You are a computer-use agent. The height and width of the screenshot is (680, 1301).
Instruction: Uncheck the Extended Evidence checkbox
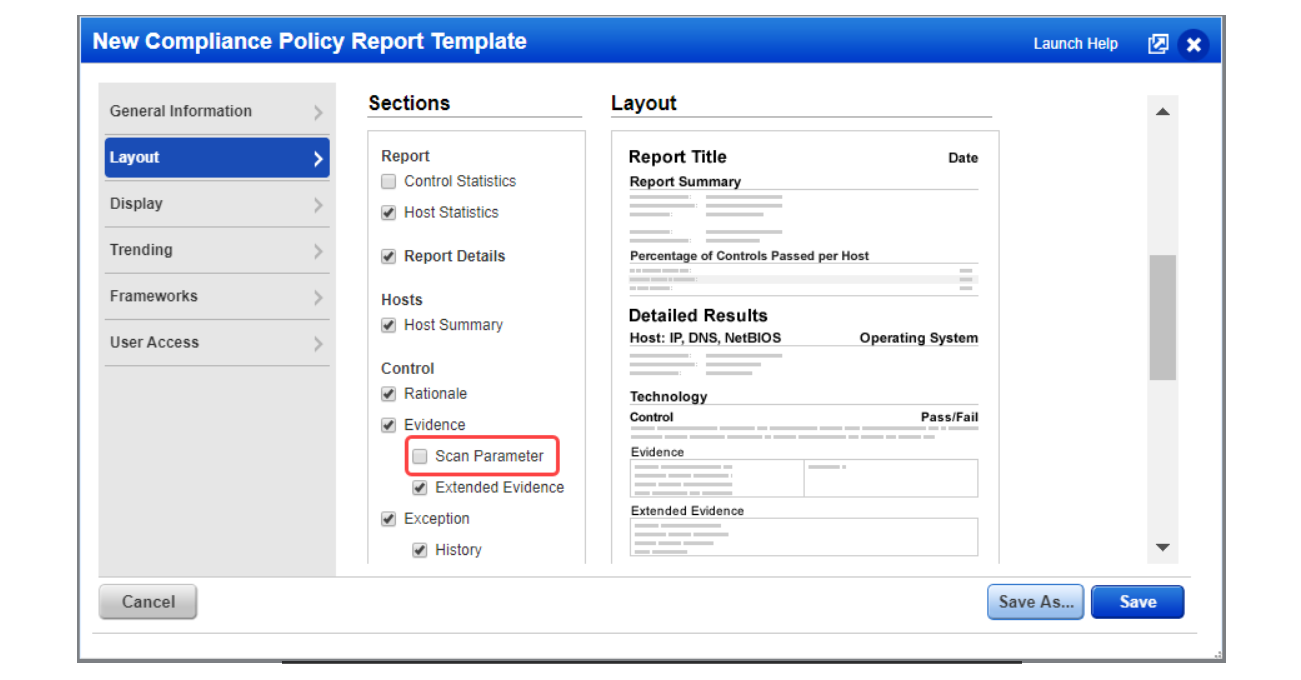coord(419,487)
